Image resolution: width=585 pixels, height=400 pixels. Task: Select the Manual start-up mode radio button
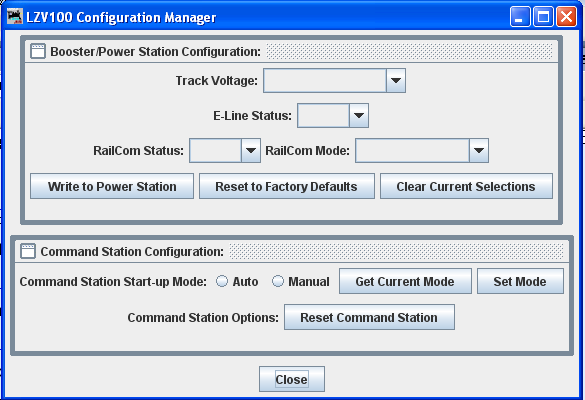click(278, 281)
